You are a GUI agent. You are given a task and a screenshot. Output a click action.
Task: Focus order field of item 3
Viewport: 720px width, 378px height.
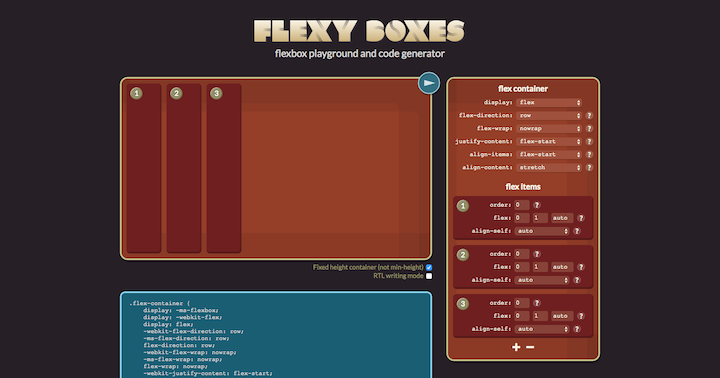pos(522,303)
